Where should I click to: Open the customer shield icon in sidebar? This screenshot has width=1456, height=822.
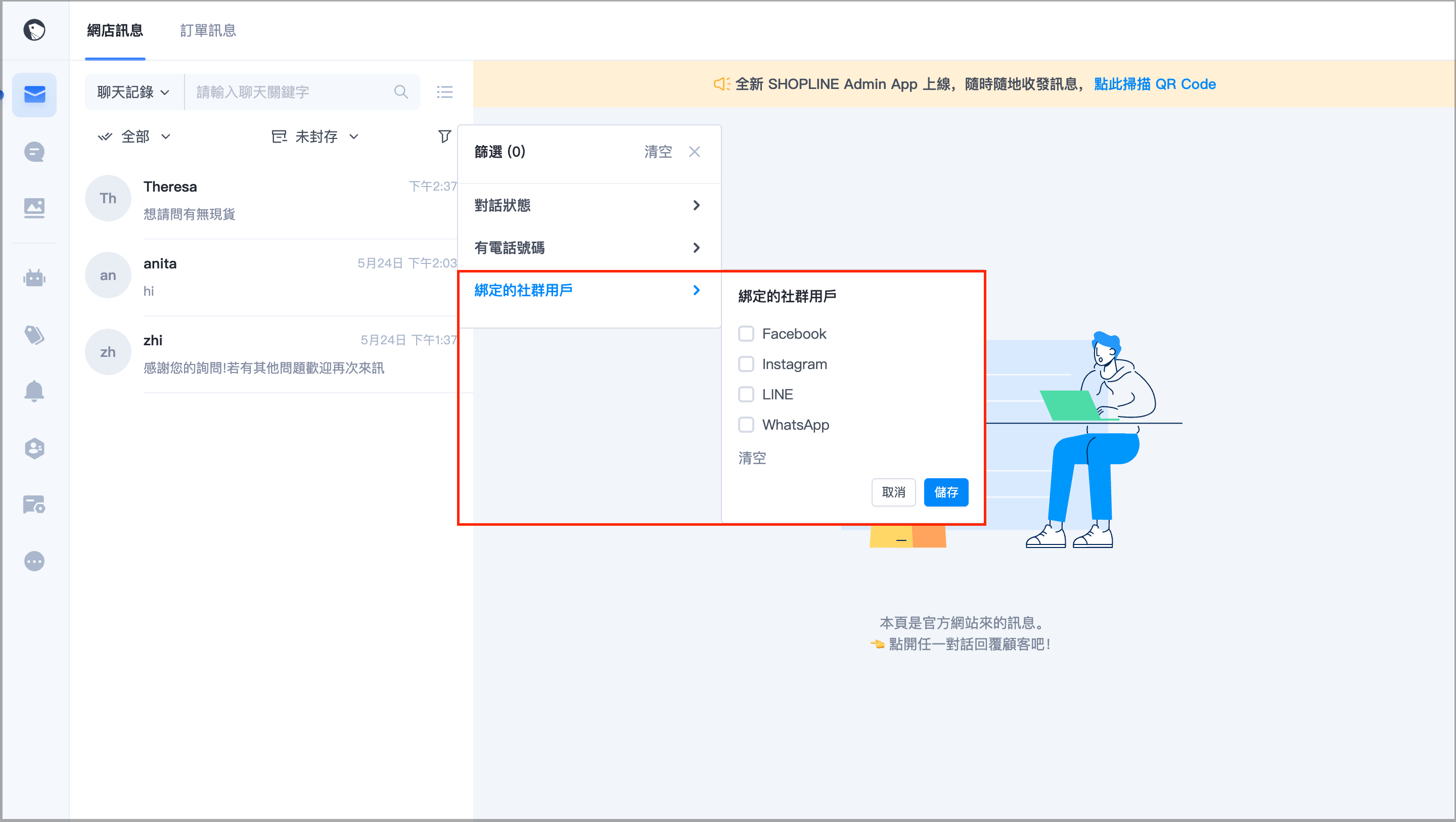[x=34, y=448]
